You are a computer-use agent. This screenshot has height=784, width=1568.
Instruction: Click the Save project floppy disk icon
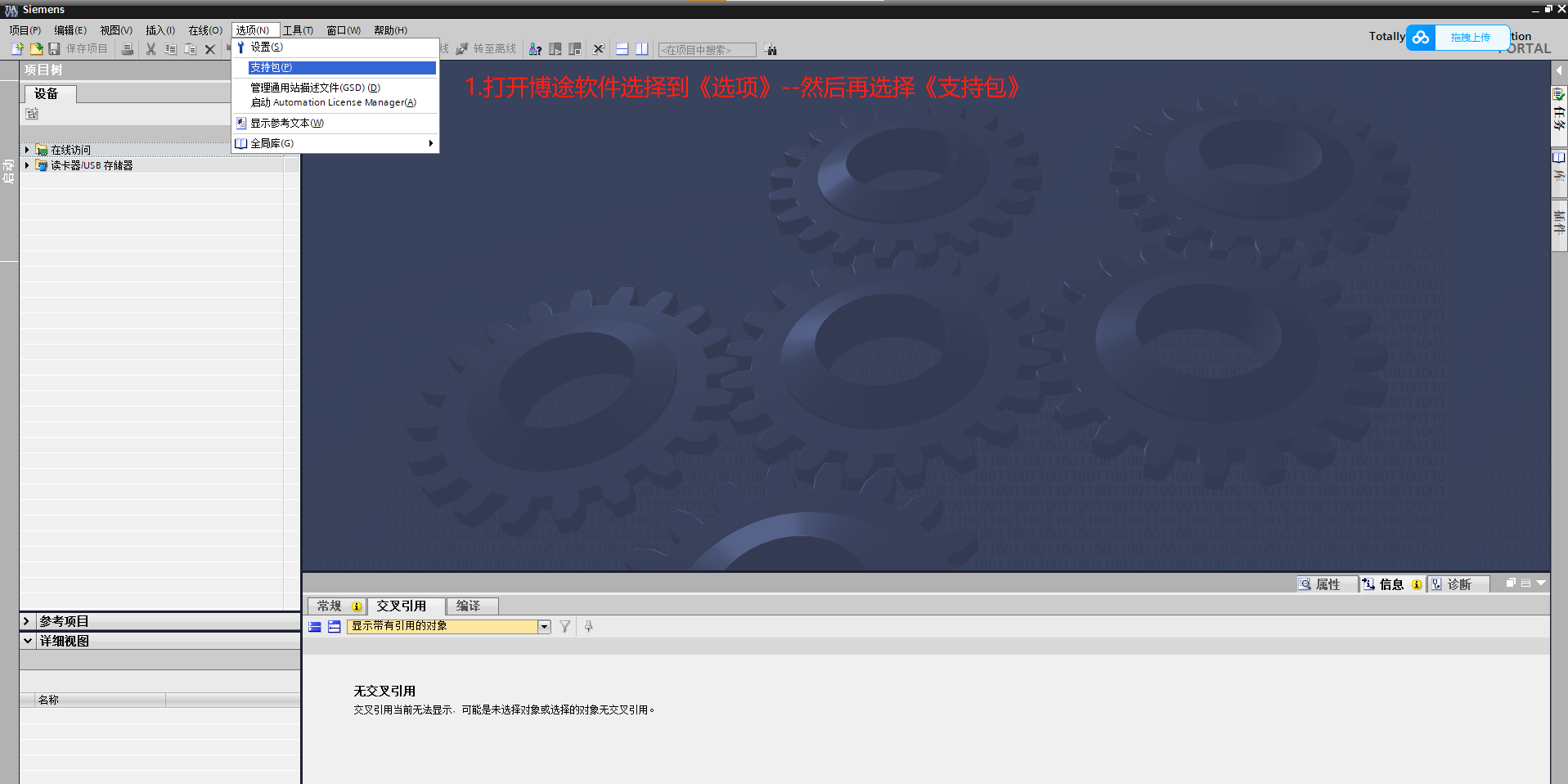tap(54, 49)
